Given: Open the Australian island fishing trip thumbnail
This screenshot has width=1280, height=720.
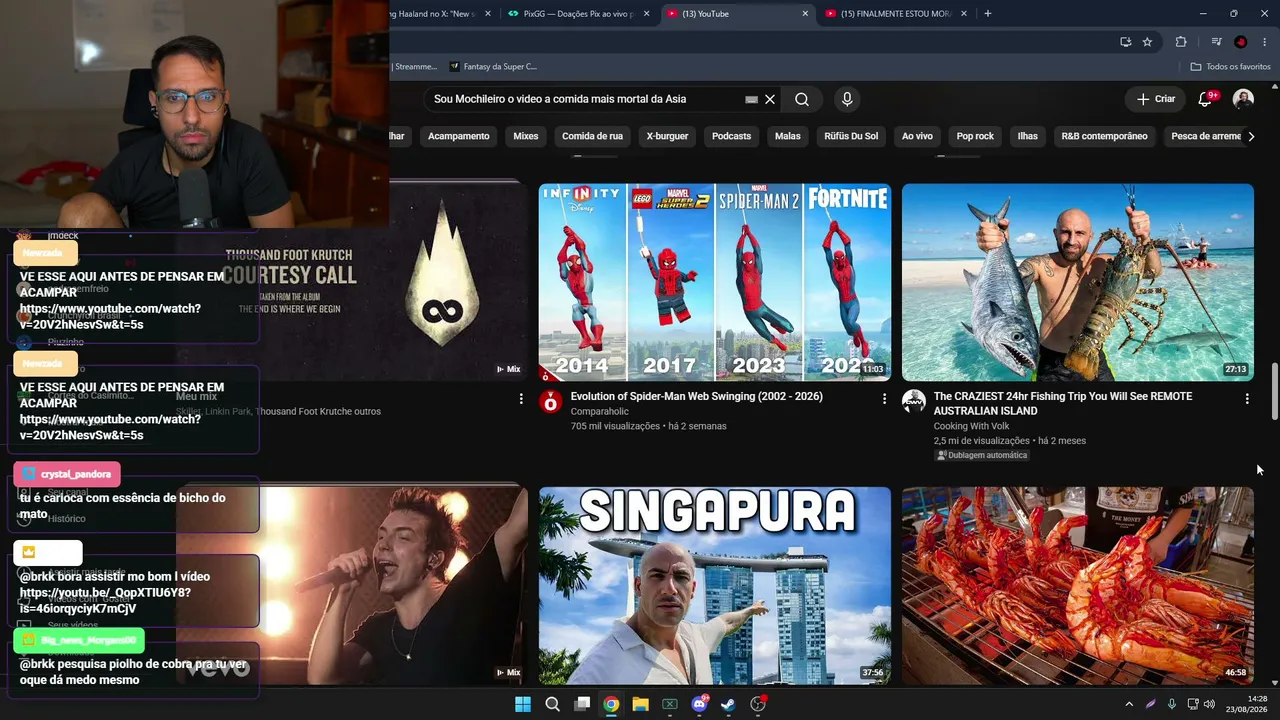Looking at the screenshot, I should click(x=1078, y=282).
